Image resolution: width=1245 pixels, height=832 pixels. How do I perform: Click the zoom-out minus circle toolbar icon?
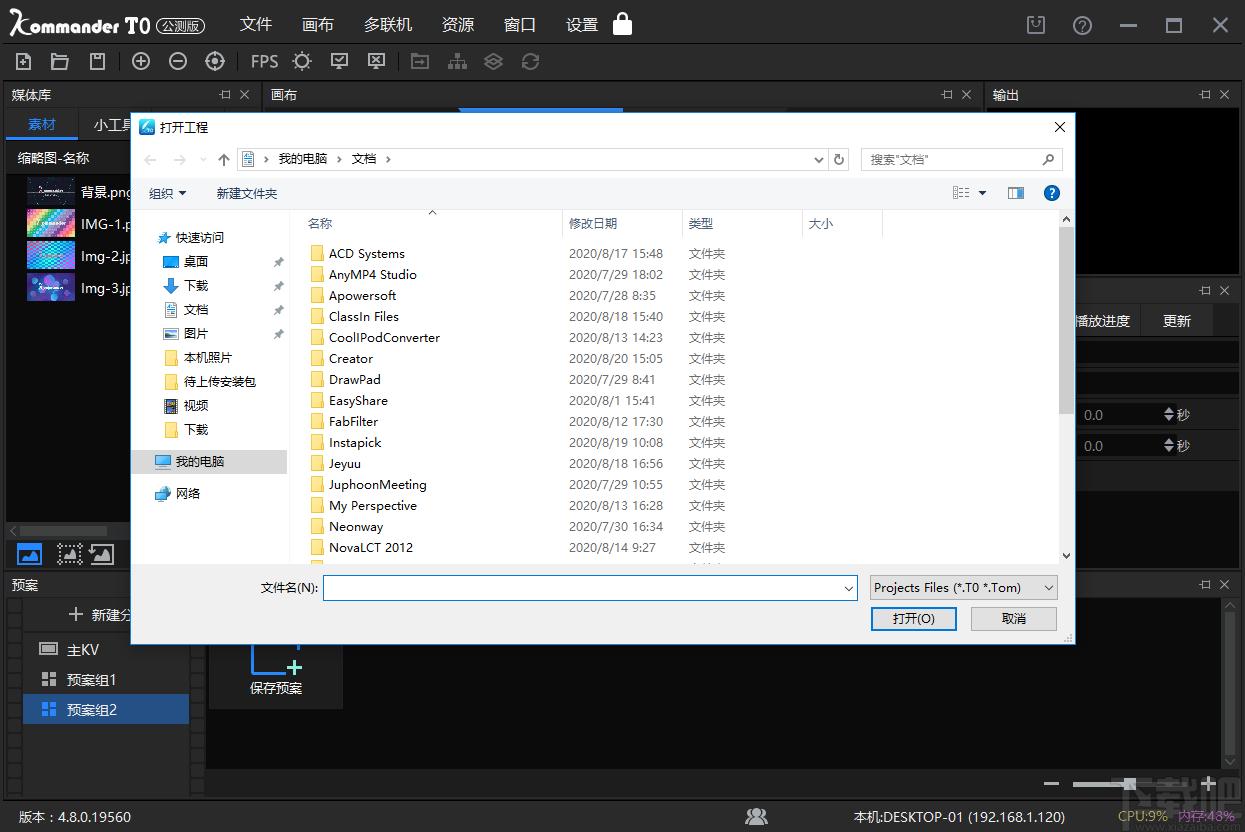178,62
